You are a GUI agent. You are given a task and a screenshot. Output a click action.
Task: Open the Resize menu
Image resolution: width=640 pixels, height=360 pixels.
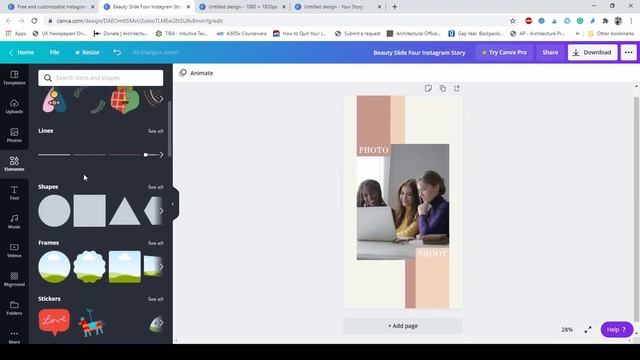click(87, 52)
